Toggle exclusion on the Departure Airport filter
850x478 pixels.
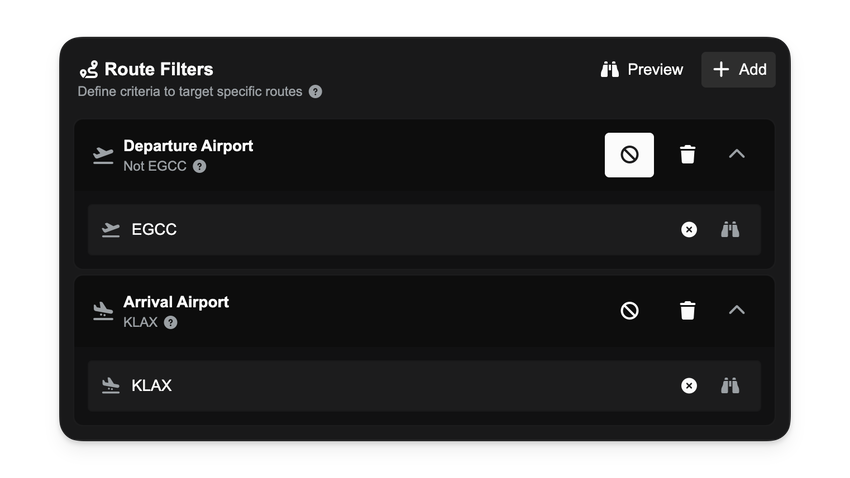[629, 155]
